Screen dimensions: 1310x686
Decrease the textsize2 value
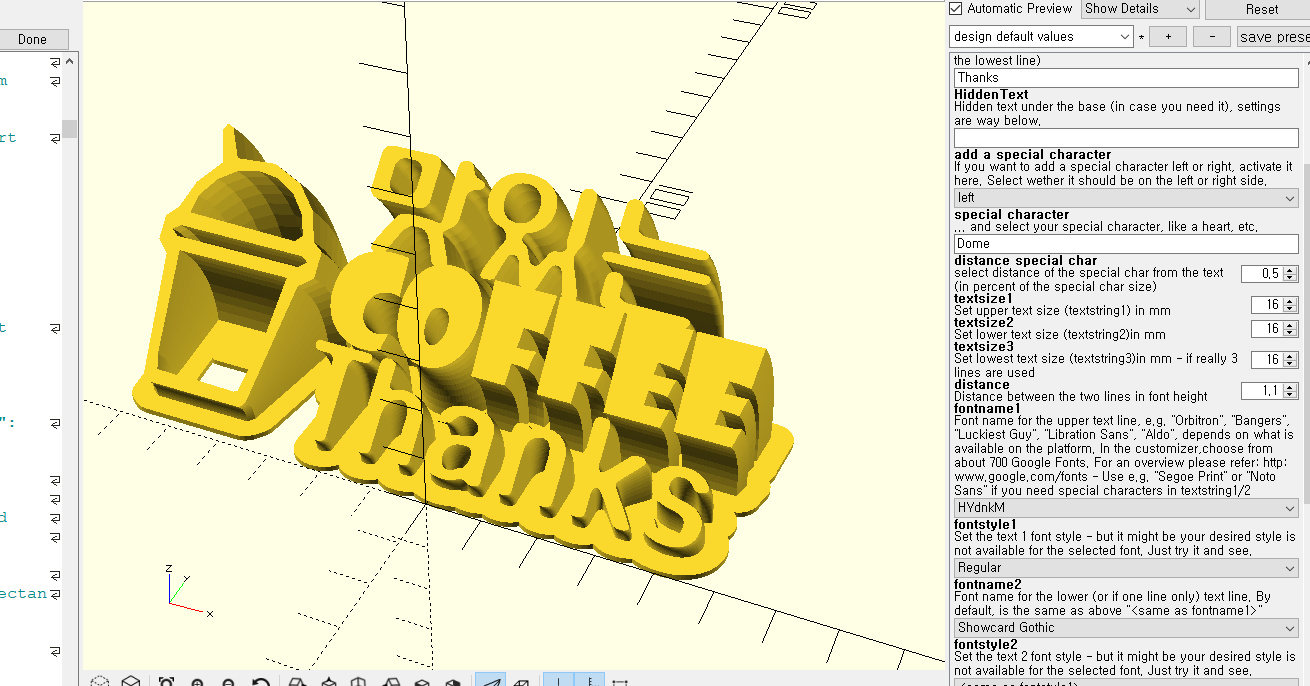click(x=1291, y=333)
